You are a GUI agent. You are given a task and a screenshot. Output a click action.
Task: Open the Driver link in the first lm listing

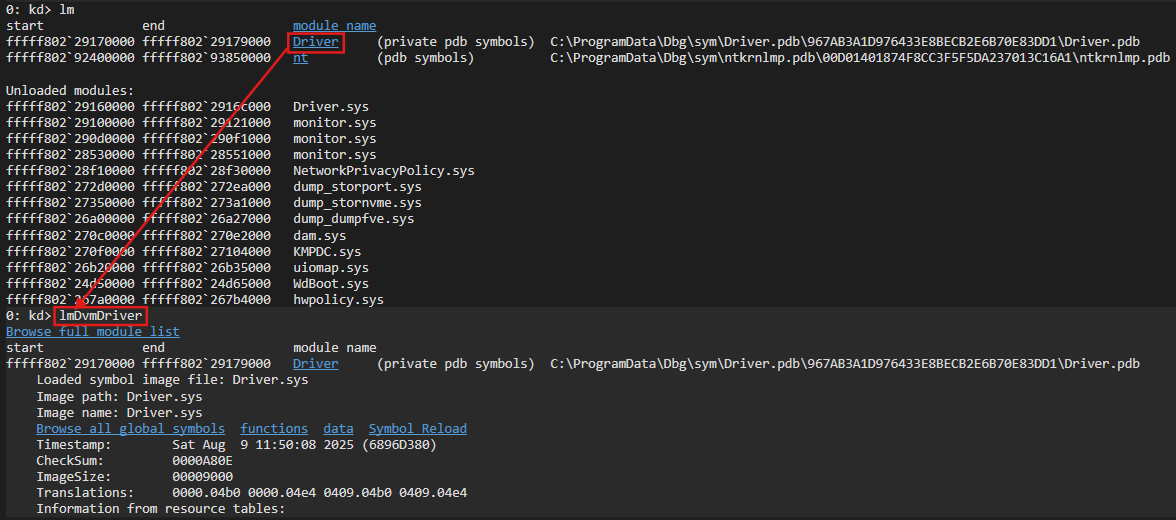[315, 42]
